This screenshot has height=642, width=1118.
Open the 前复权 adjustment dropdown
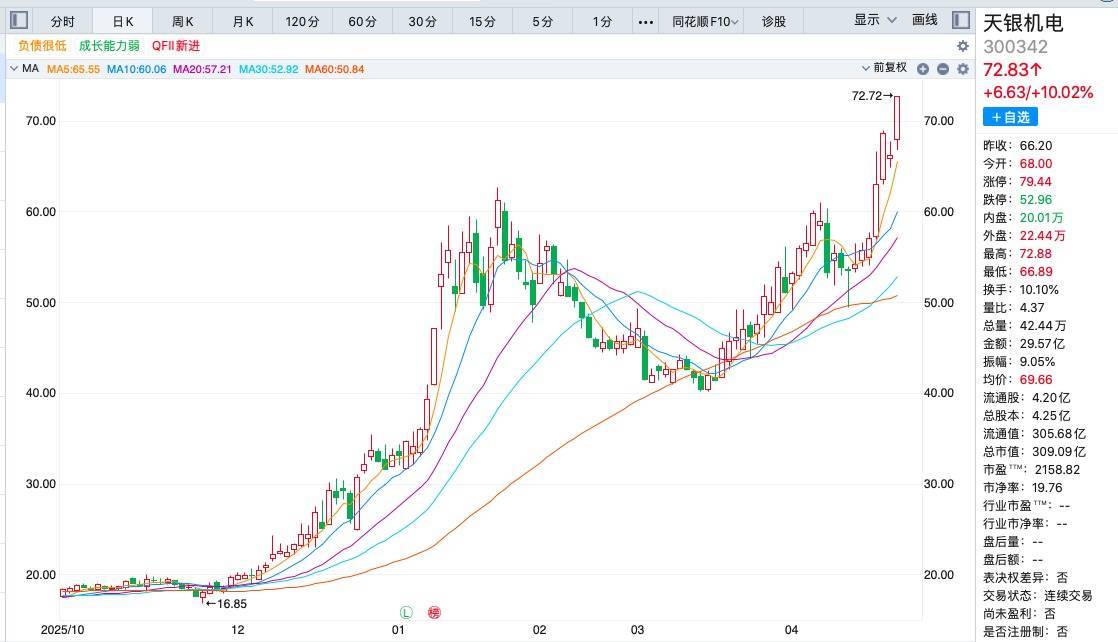point(884,68)
